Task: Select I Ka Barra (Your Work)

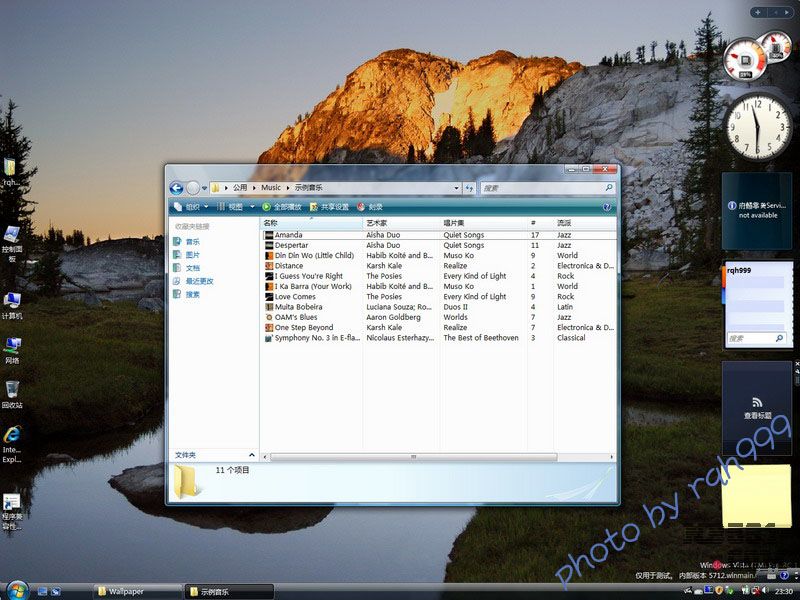Action: click(313, 286)
